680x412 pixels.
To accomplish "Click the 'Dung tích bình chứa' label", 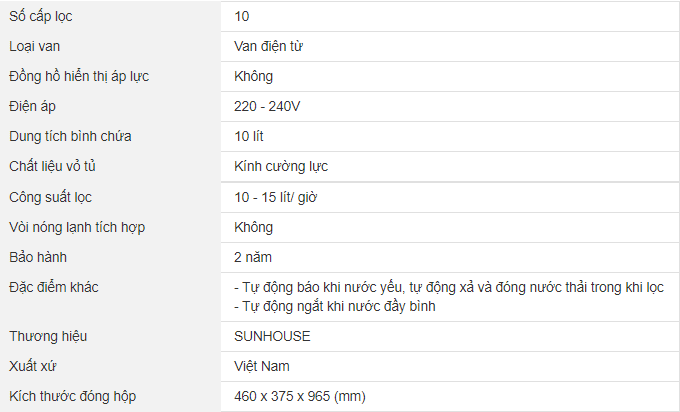I will tap(70, 136).
